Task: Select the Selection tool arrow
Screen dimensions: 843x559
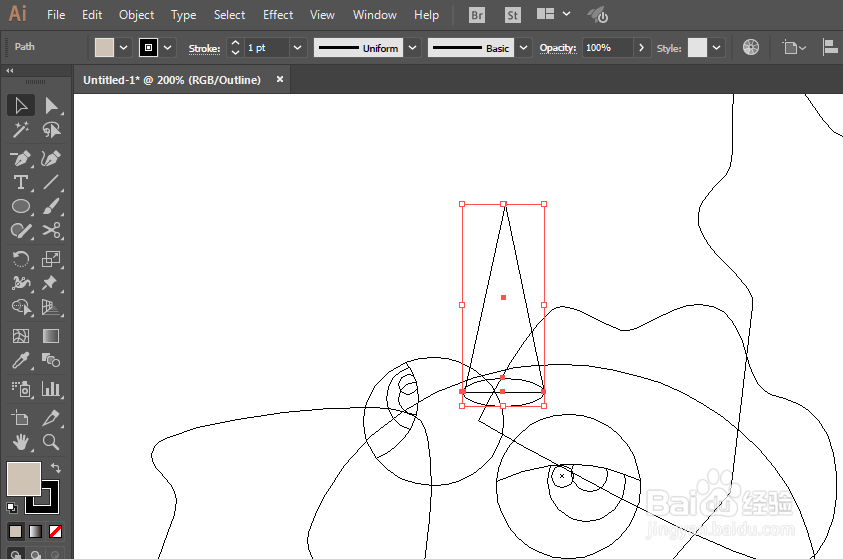Action: tap(21, 105)
